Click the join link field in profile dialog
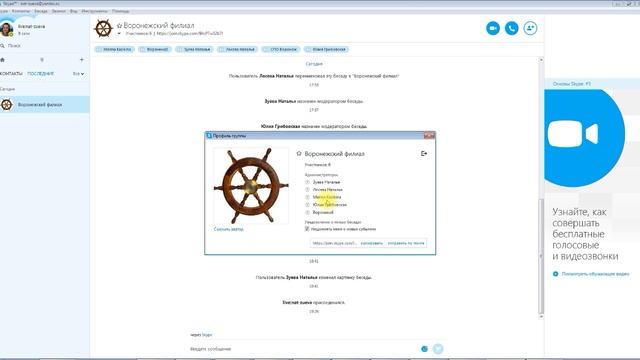Image resolution: width=640 pixels, height=360 pixels. click(x=334, y=243)
